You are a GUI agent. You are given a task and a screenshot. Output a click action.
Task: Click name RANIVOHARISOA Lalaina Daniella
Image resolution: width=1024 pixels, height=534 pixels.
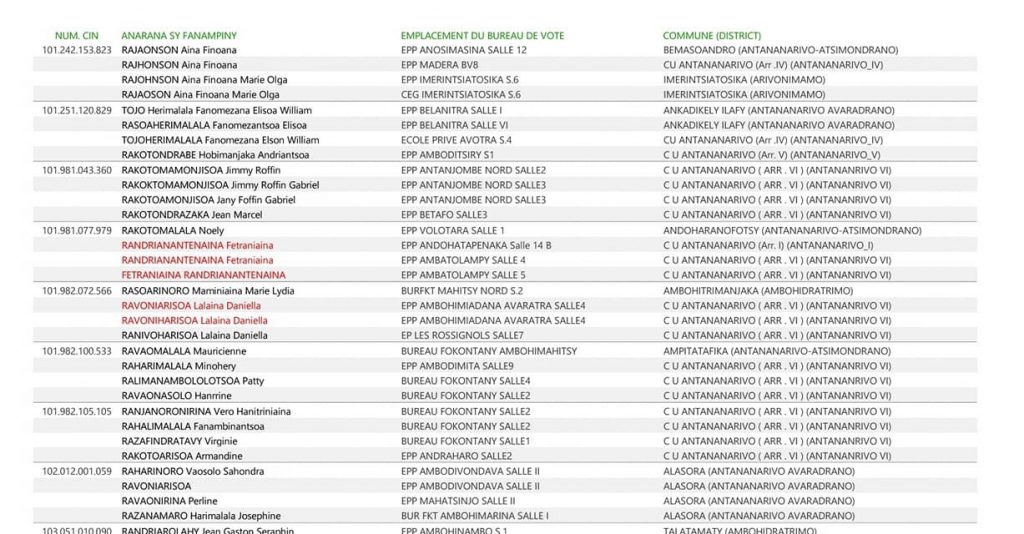pyautogui.click(x=195, y=335)
